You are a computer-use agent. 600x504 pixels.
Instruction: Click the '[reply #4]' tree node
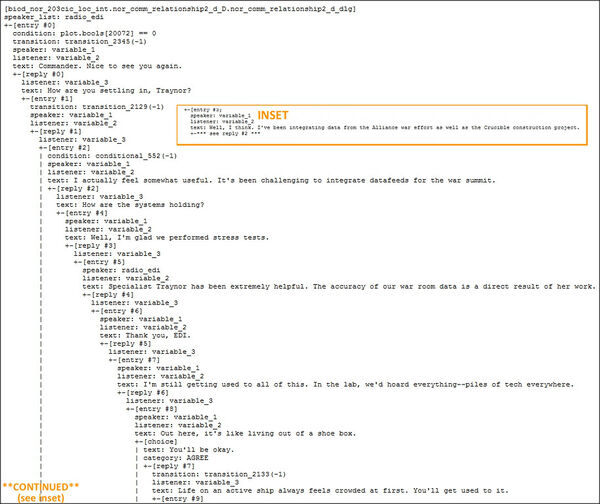[108, 295]
